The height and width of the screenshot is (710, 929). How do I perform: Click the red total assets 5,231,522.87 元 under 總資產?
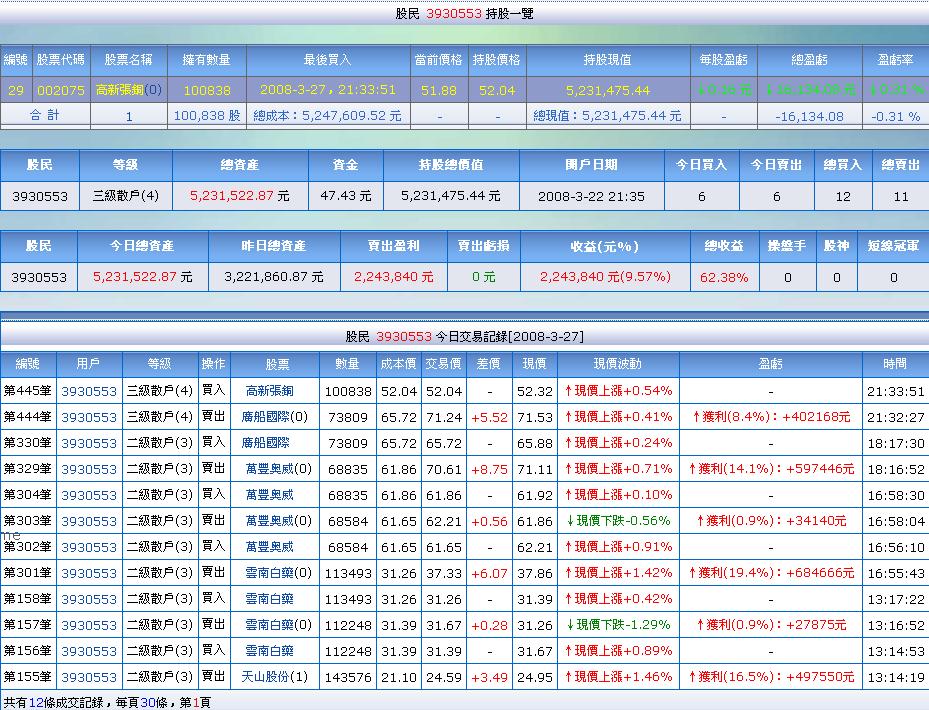click(240, 196)
